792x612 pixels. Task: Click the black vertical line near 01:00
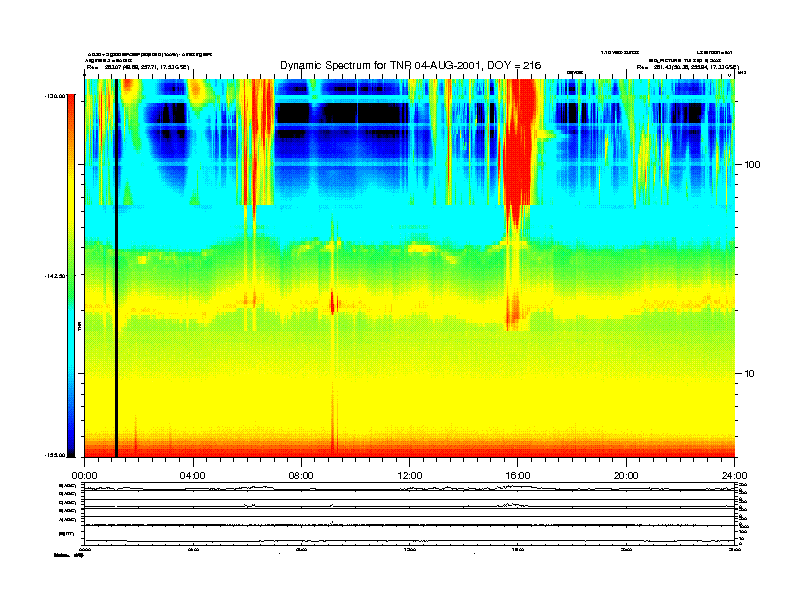pos(116,270)
